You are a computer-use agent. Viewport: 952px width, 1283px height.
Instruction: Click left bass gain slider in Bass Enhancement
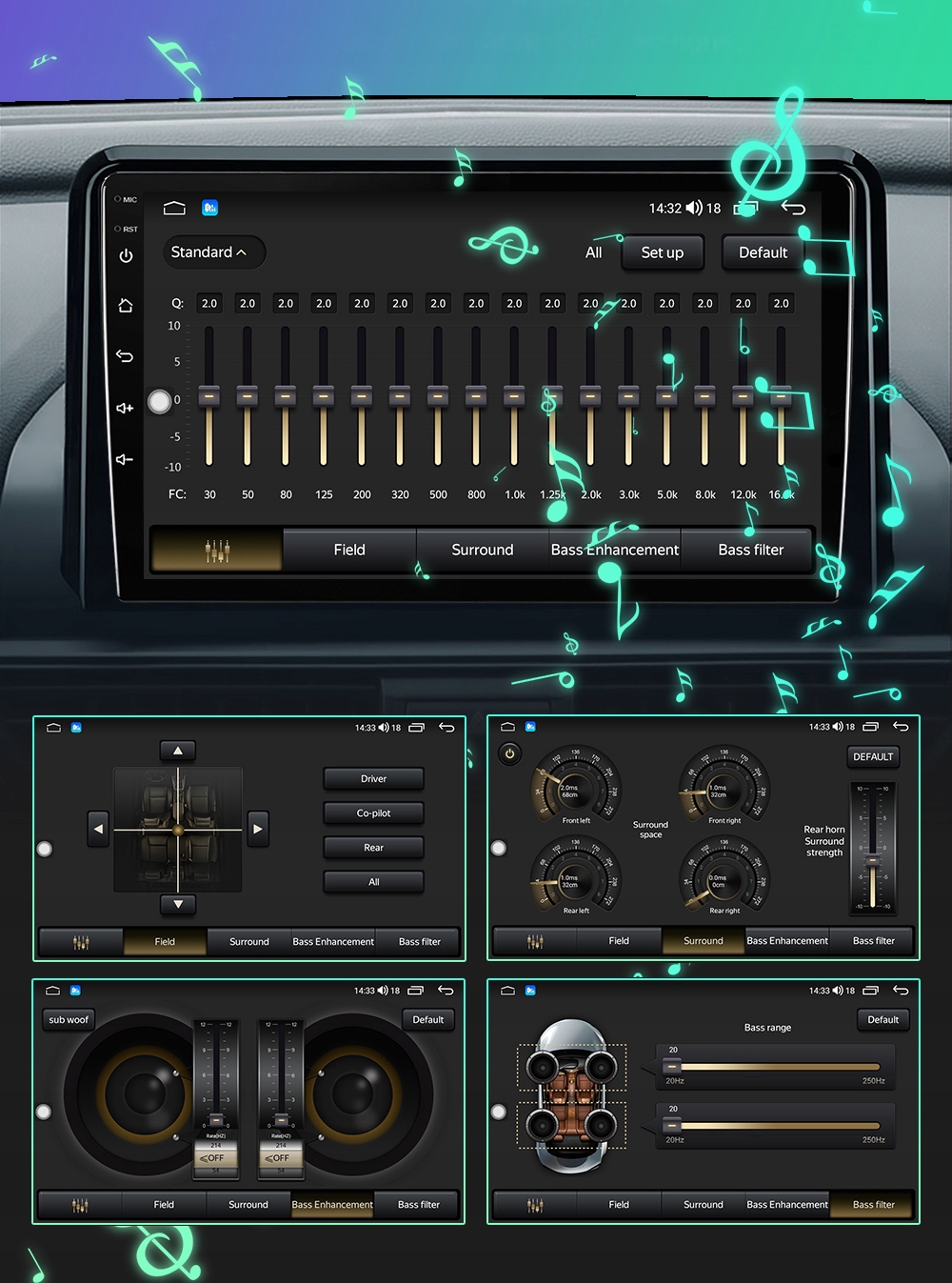pyautogui.click(x=216, y=1076)
